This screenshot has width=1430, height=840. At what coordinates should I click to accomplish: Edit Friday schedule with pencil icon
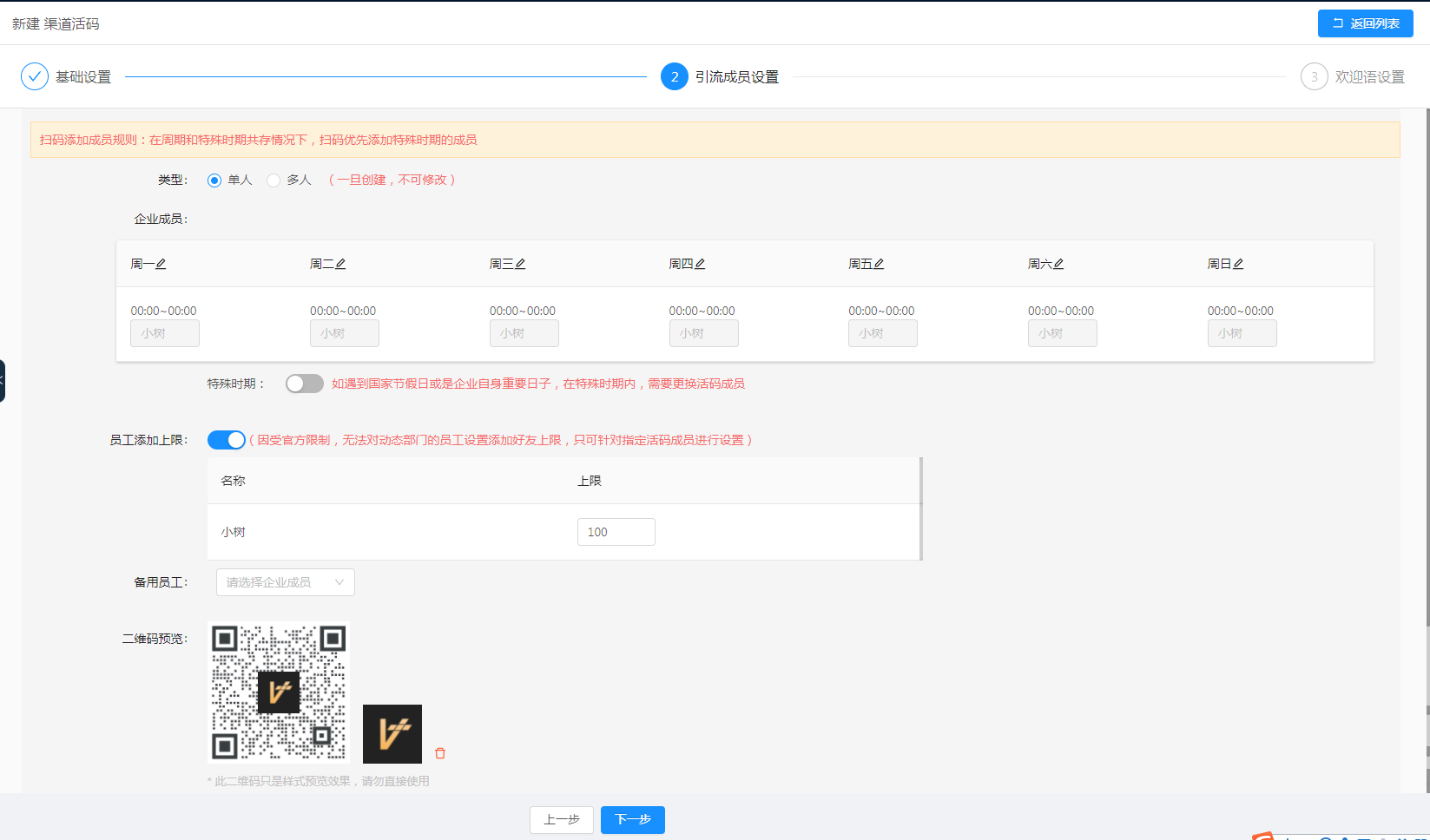pos(879,264)
